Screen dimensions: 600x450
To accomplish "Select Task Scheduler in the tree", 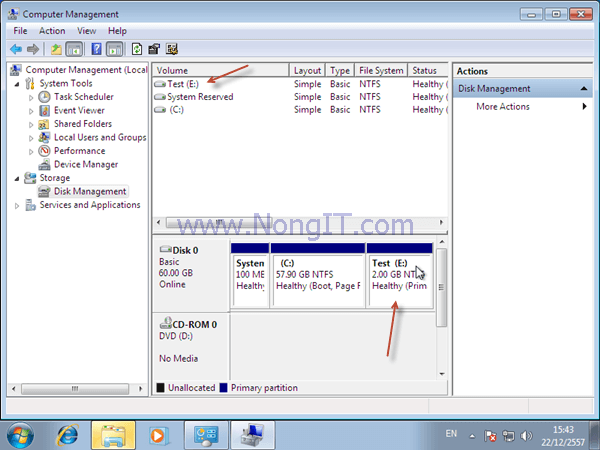I will [x=84, y=97].
